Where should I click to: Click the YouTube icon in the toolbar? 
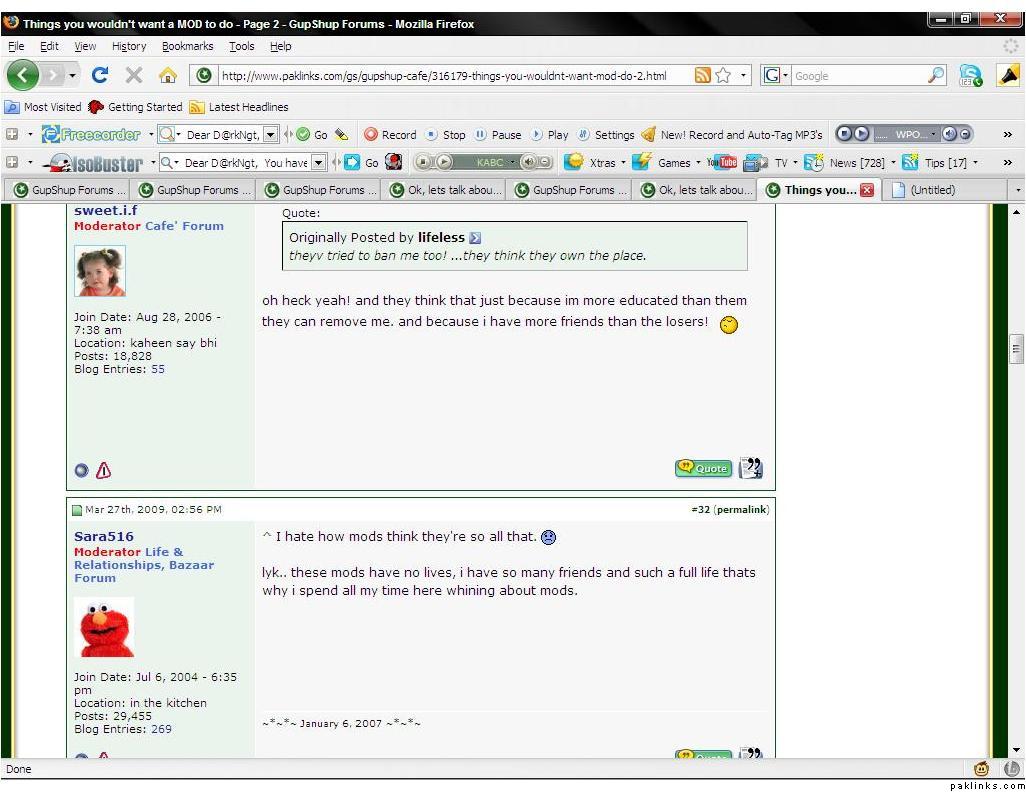[x=721, y=162]
